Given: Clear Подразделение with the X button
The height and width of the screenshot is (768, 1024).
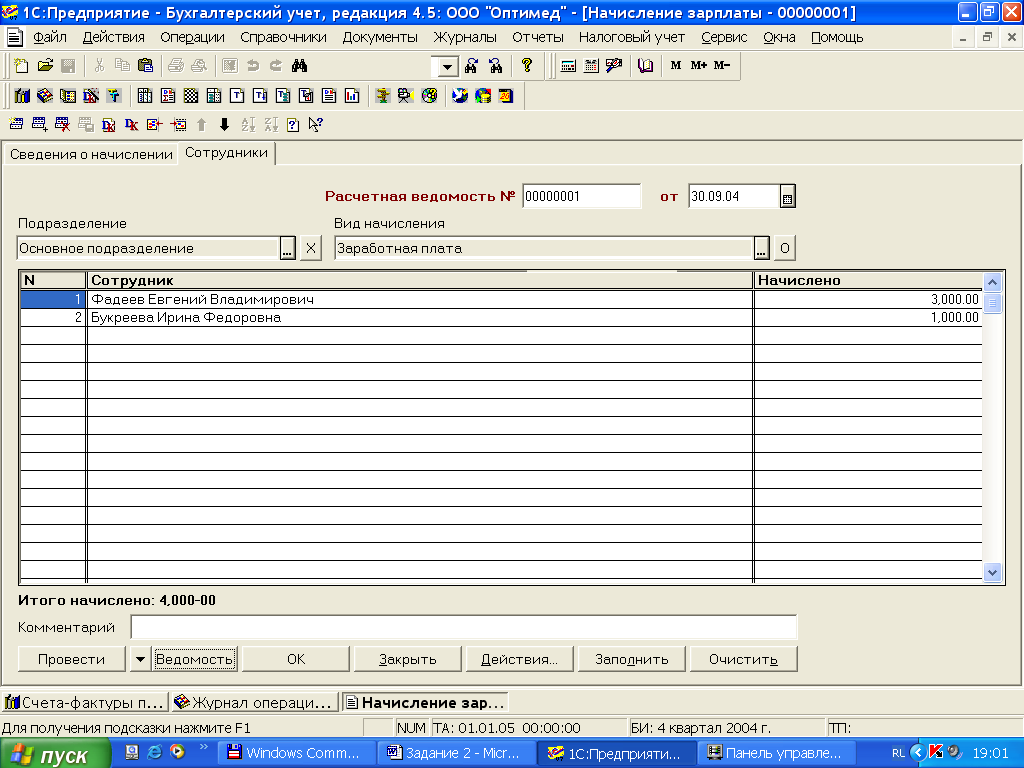Looking at the screenshot, I should pos(311,248).
